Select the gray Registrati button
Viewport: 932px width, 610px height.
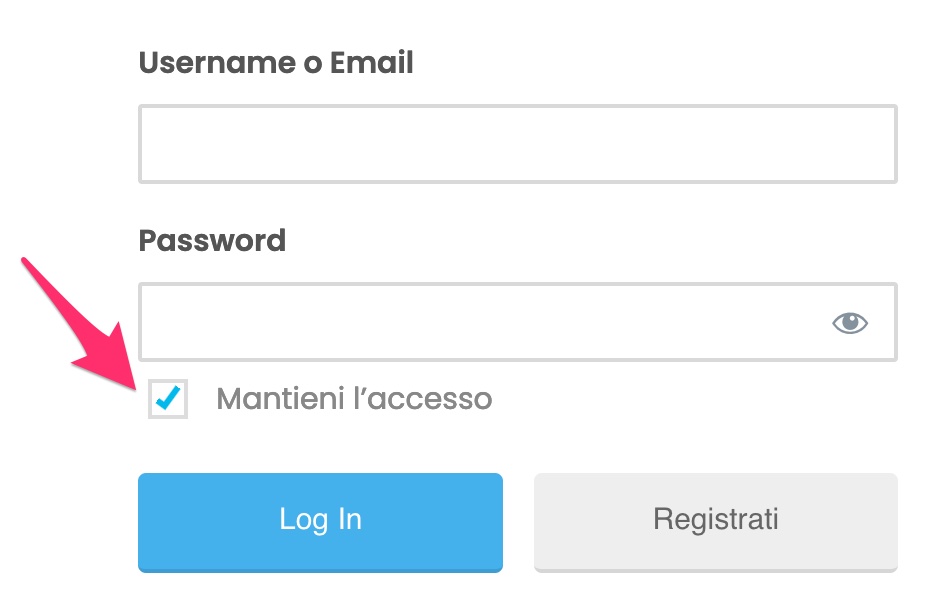[x=716, y=522]
